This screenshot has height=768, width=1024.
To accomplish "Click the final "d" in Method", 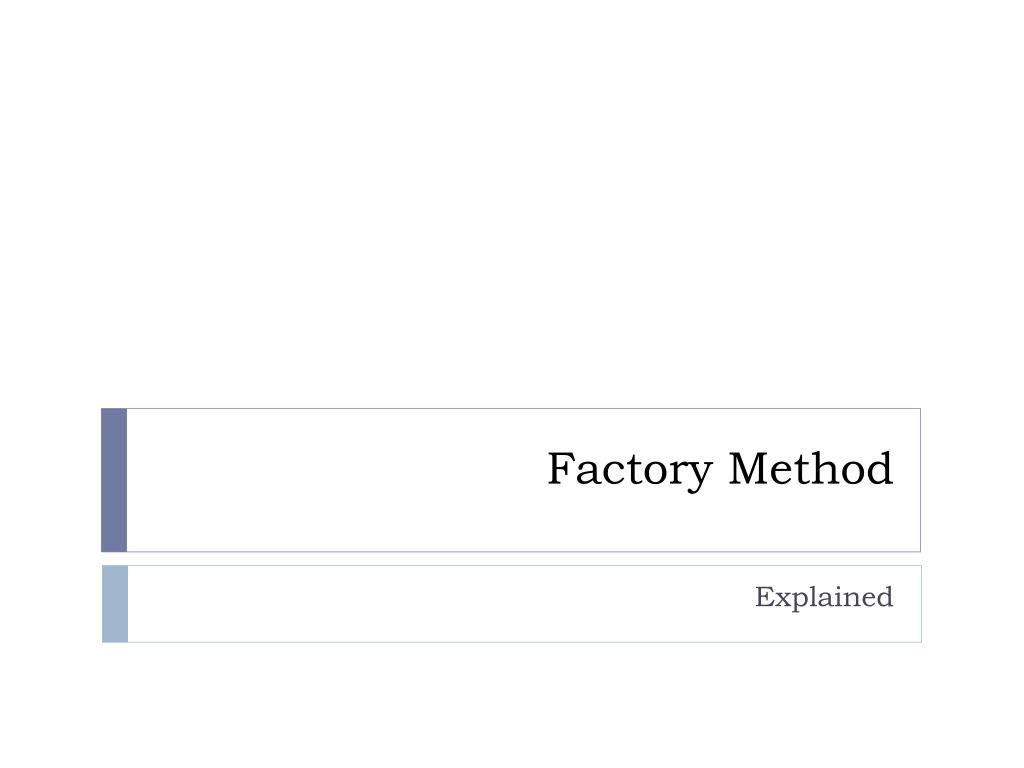I will (878, 468).
